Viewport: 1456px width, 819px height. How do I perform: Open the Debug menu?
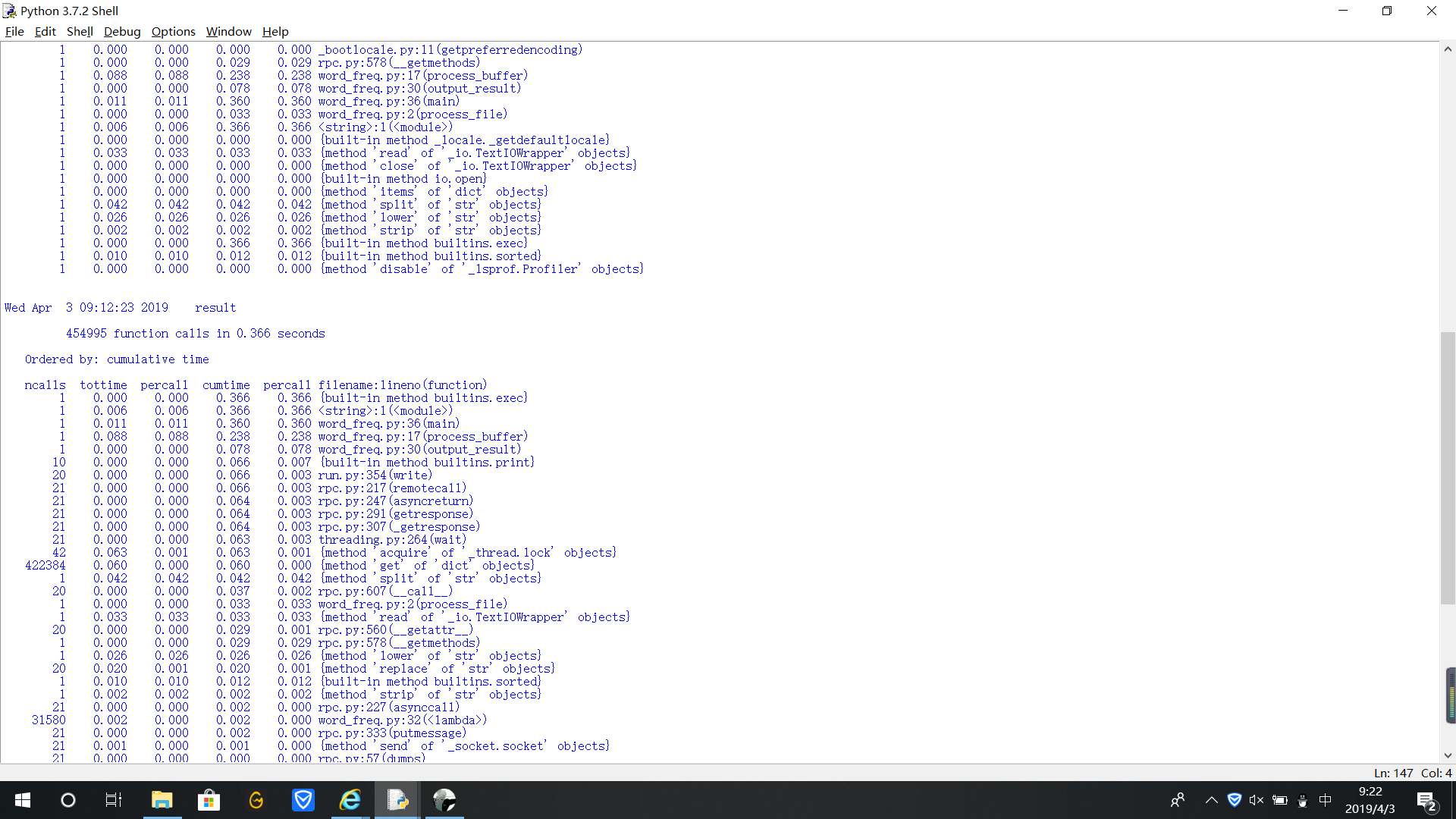[x=122, y=31]
